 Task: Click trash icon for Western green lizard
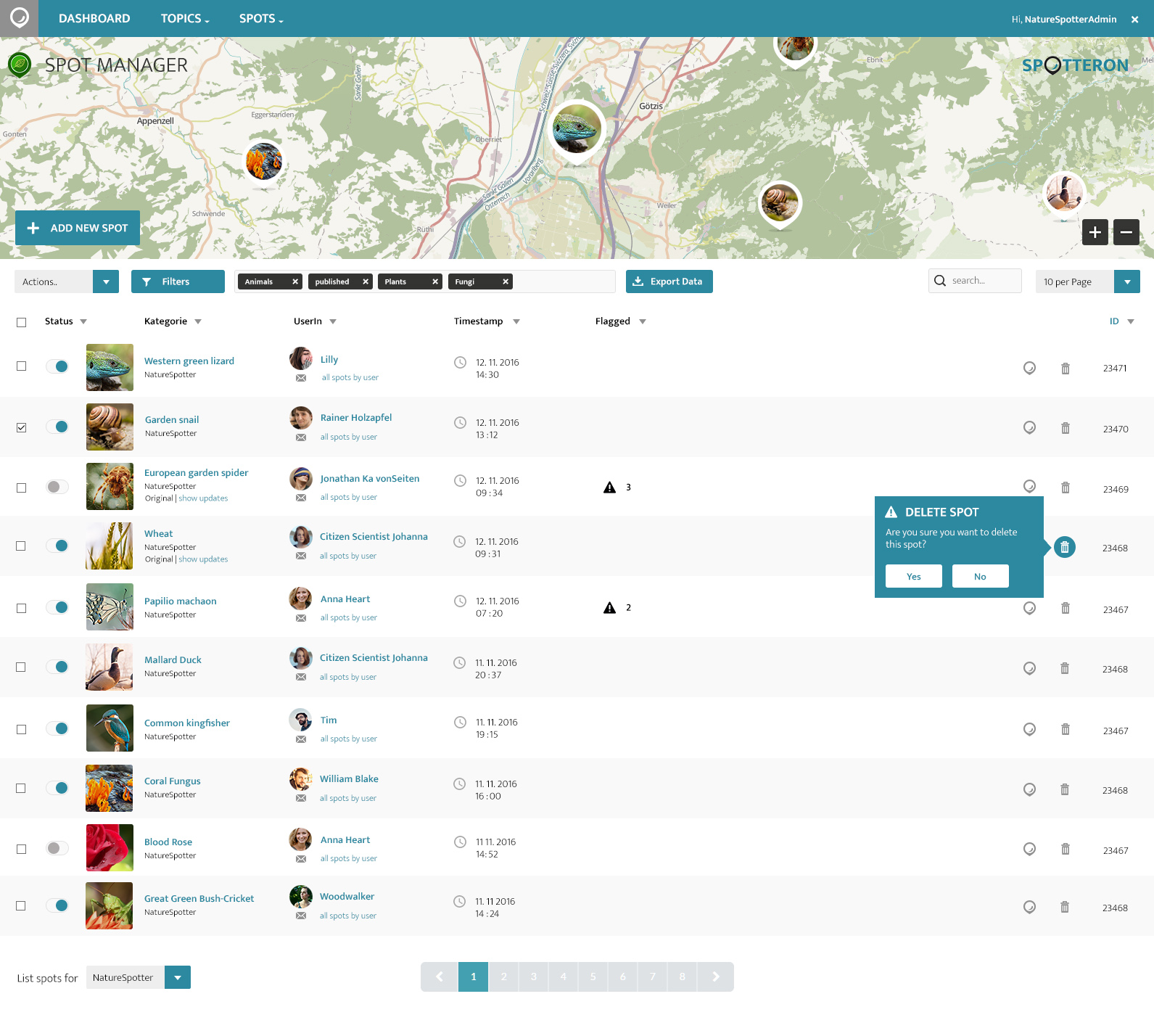pos(1065,369)
